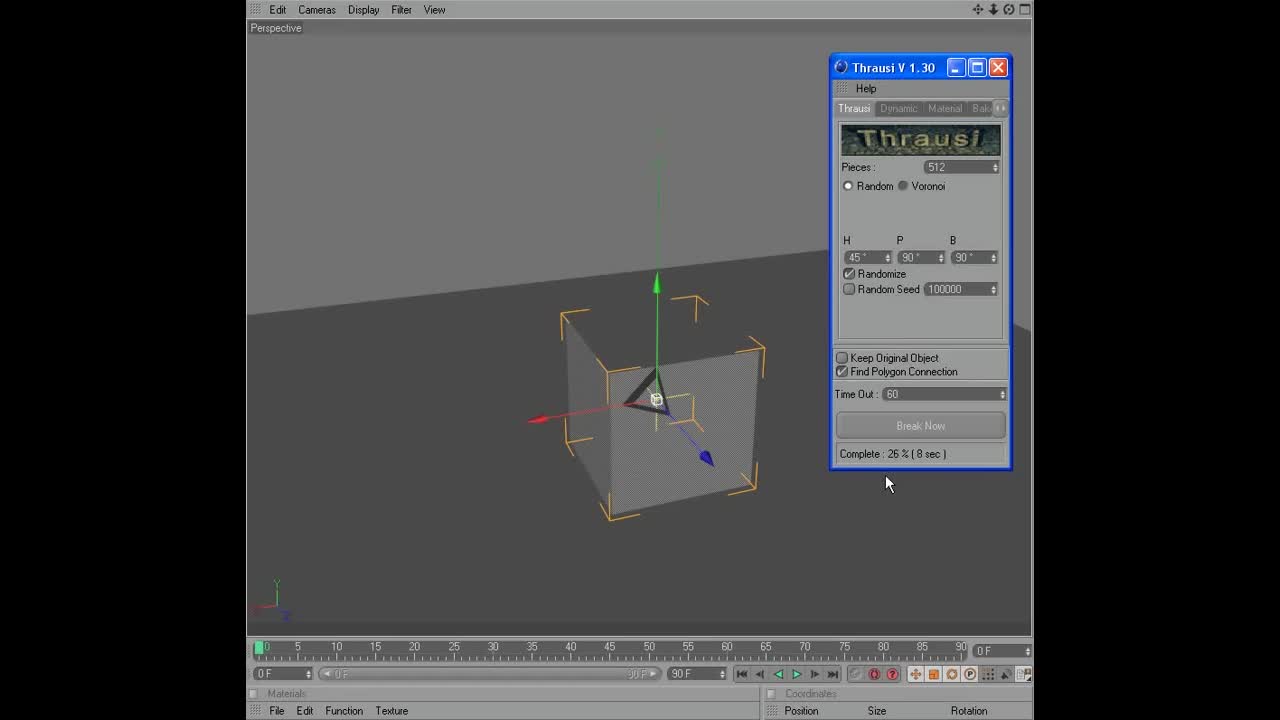Jump to the end of animation
Screen dimensions: 1280x720
click(x=833, y=674)
